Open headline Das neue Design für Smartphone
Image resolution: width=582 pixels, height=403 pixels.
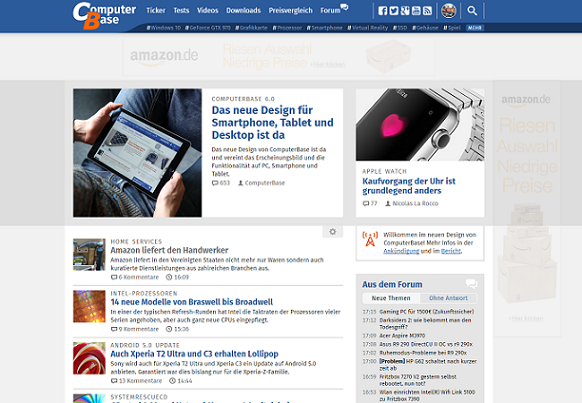pyautogui.click(x=272, y=122)
